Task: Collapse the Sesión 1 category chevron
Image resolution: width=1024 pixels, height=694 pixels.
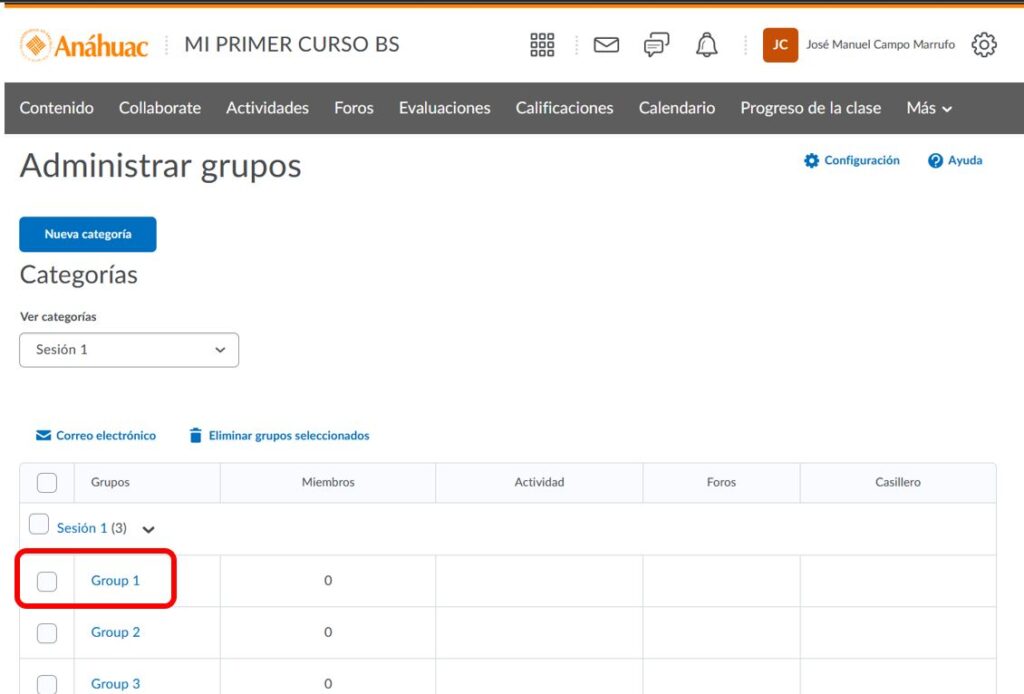Action: [149, 529]
